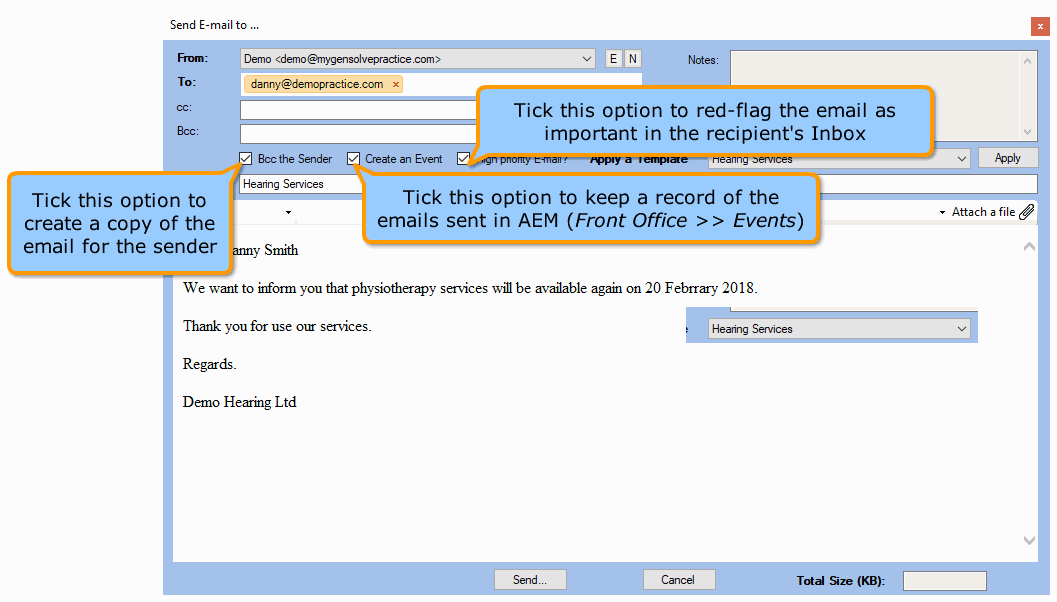This screenshot has width=1057, height=602.
Task: Open the Apply a Template dropdown
Action: click(x=961, y=159)
